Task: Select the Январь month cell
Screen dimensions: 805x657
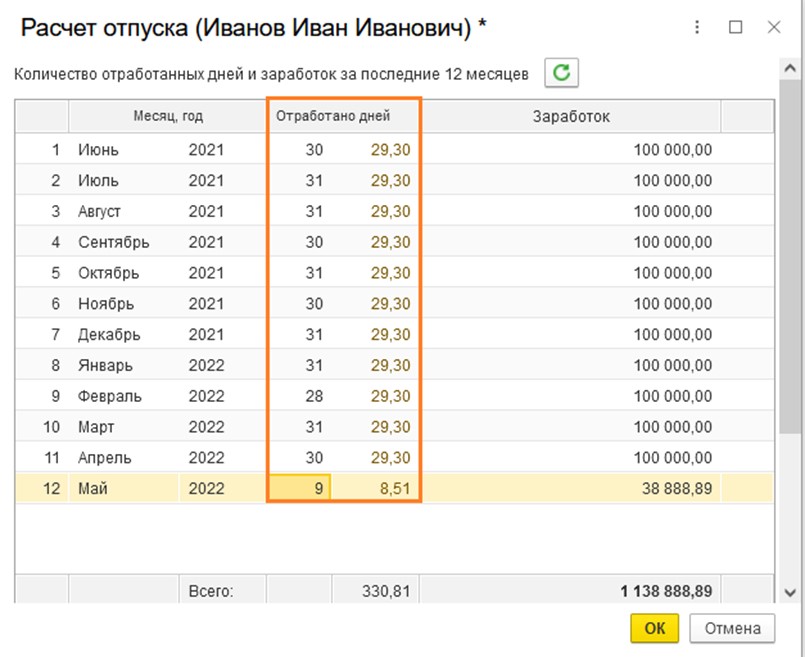Action: click(x=124, y=365)
